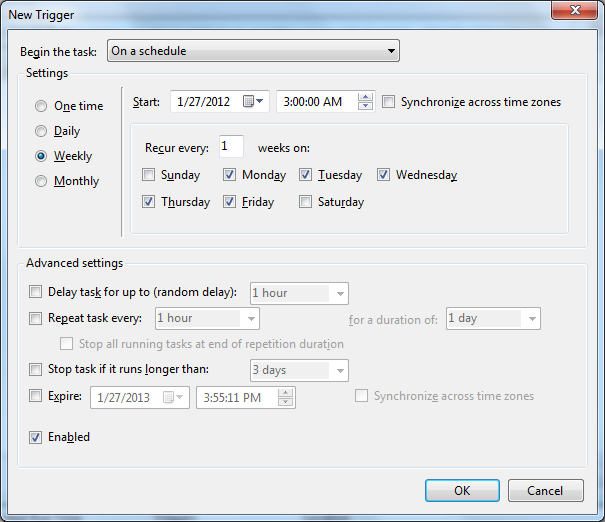Check the Sunday checkbox

[149, 175]
